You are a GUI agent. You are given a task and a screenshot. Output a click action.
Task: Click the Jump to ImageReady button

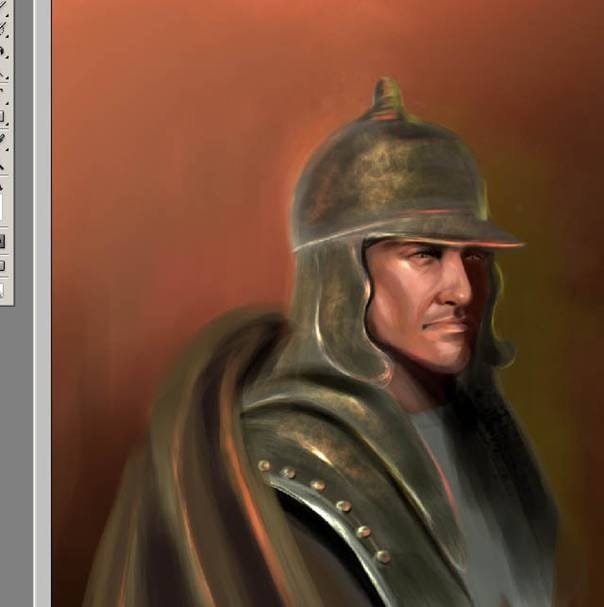pos(3,290)
